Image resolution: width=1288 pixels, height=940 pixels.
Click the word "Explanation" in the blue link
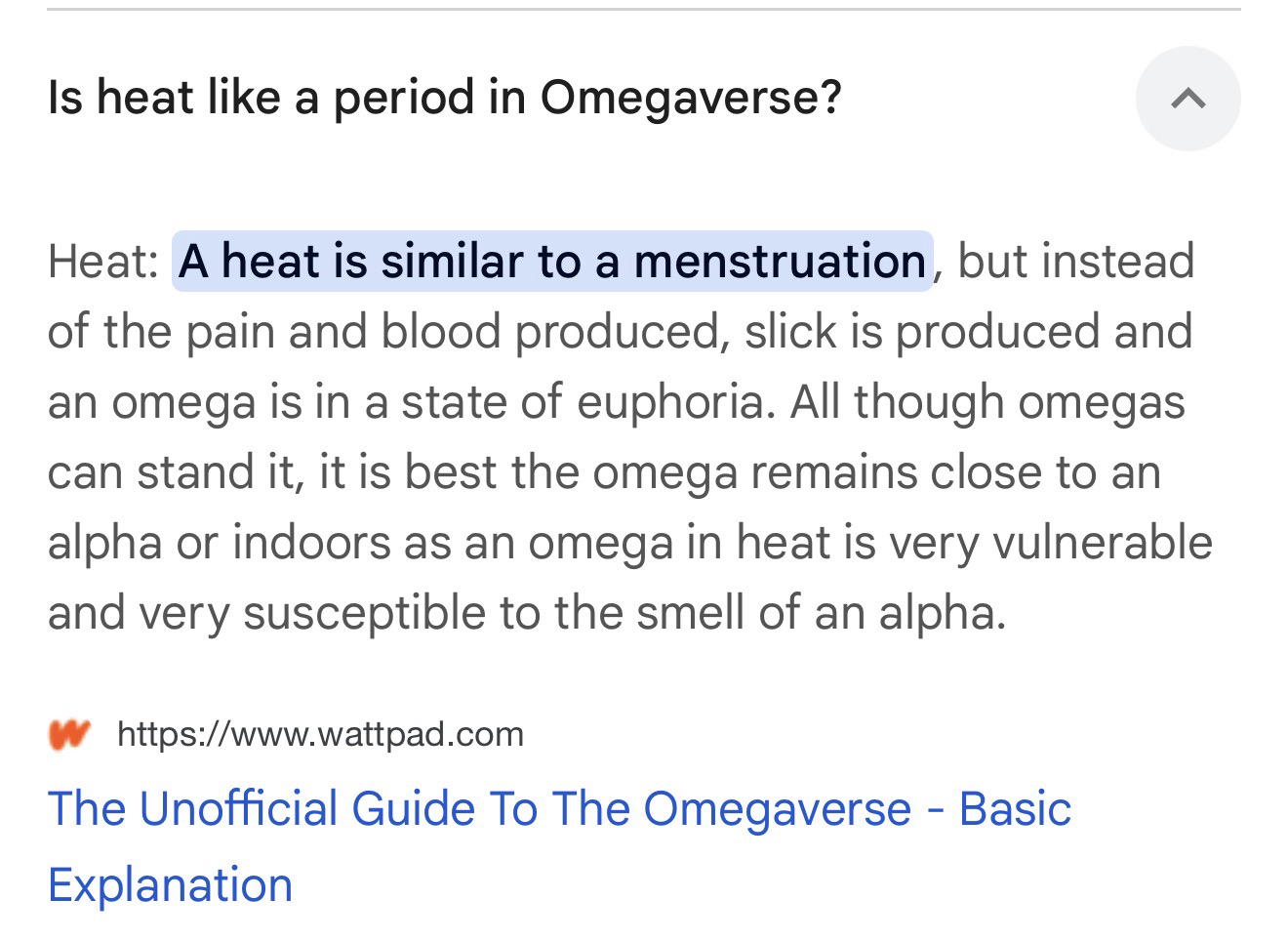click(170, 885)
